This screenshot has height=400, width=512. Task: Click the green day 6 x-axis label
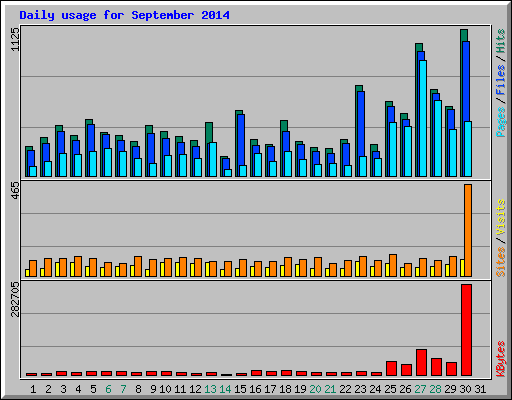pos(108,389)
